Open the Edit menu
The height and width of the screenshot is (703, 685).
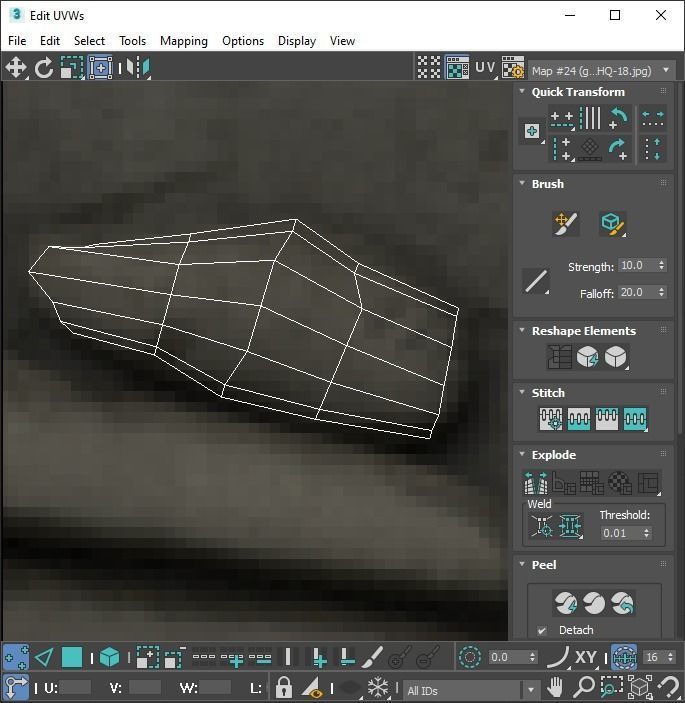50,41
